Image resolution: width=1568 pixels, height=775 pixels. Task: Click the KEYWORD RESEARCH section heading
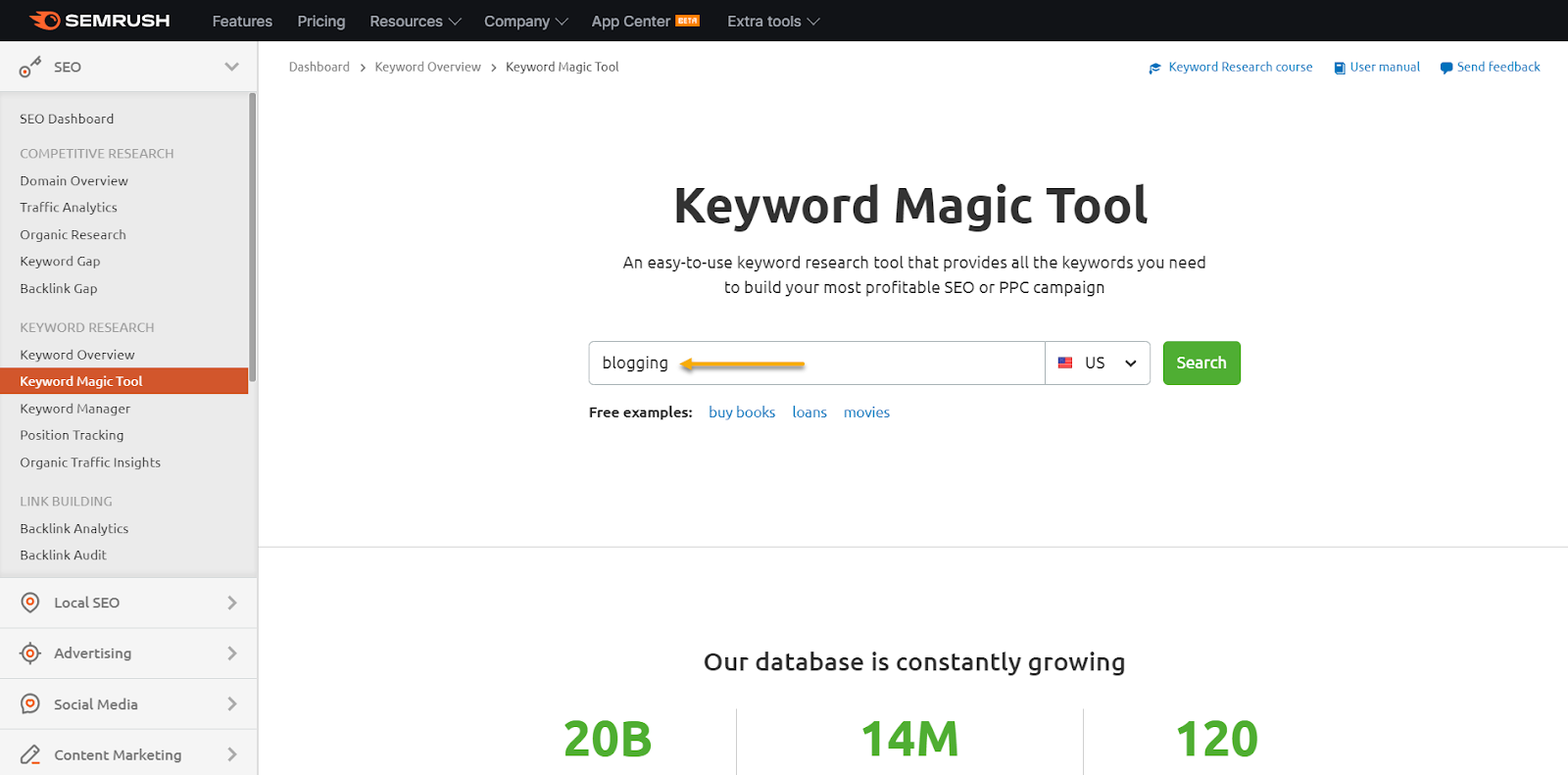click(87, 327)
